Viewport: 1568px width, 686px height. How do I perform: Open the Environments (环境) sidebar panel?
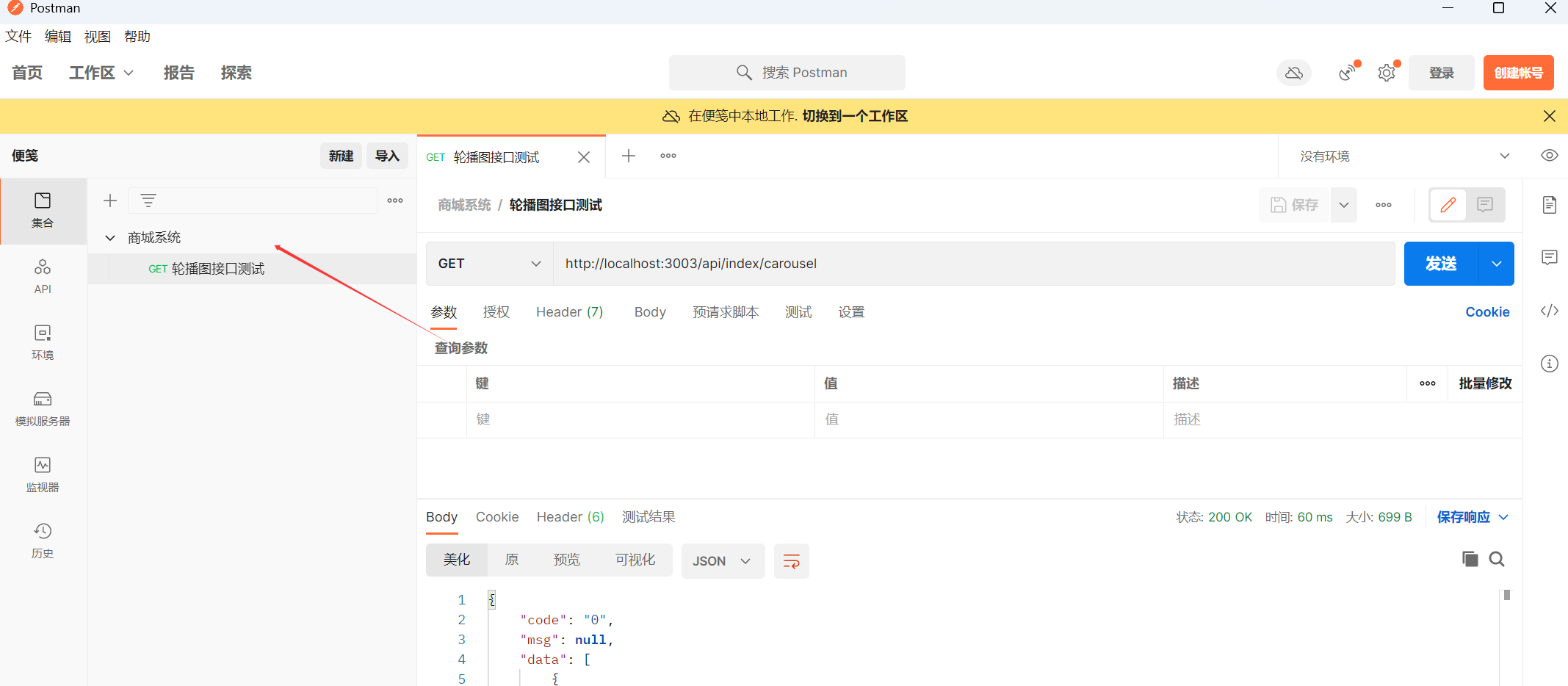tap(43, 343)
